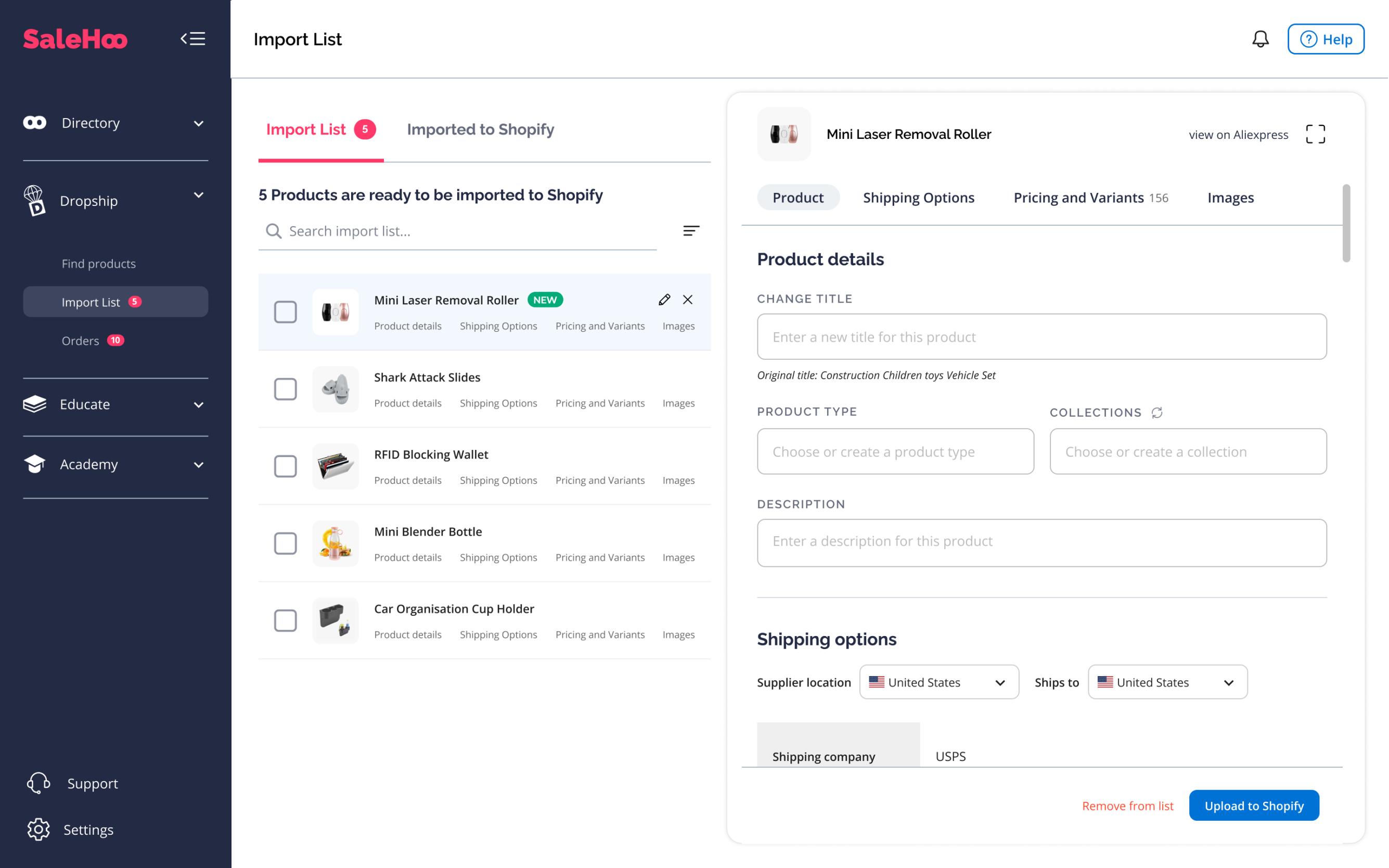
Task: Click the sort/filter icon beside search
Action: (691, 231)
